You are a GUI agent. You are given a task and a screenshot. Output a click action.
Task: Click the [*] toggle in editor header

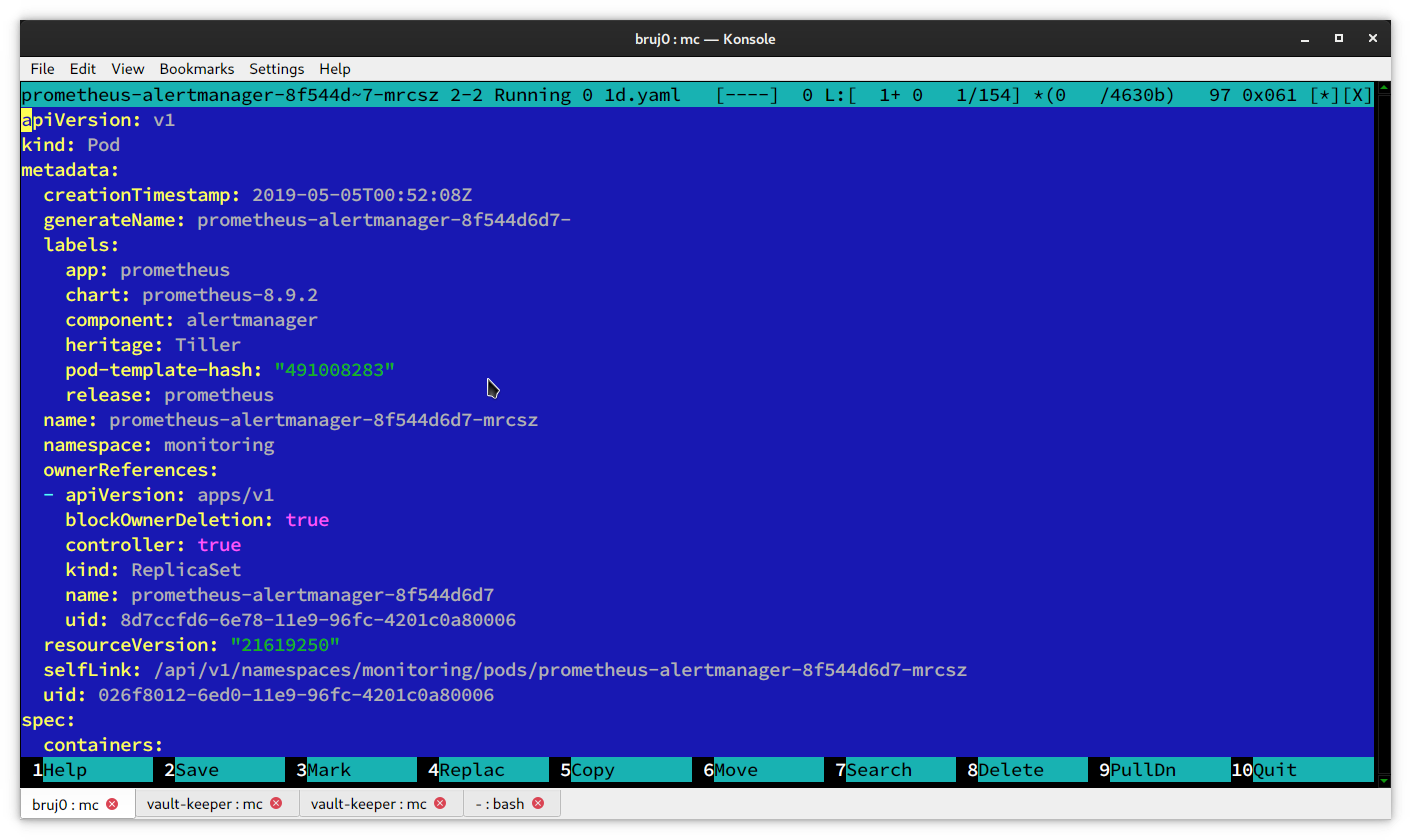point(1324,95)
